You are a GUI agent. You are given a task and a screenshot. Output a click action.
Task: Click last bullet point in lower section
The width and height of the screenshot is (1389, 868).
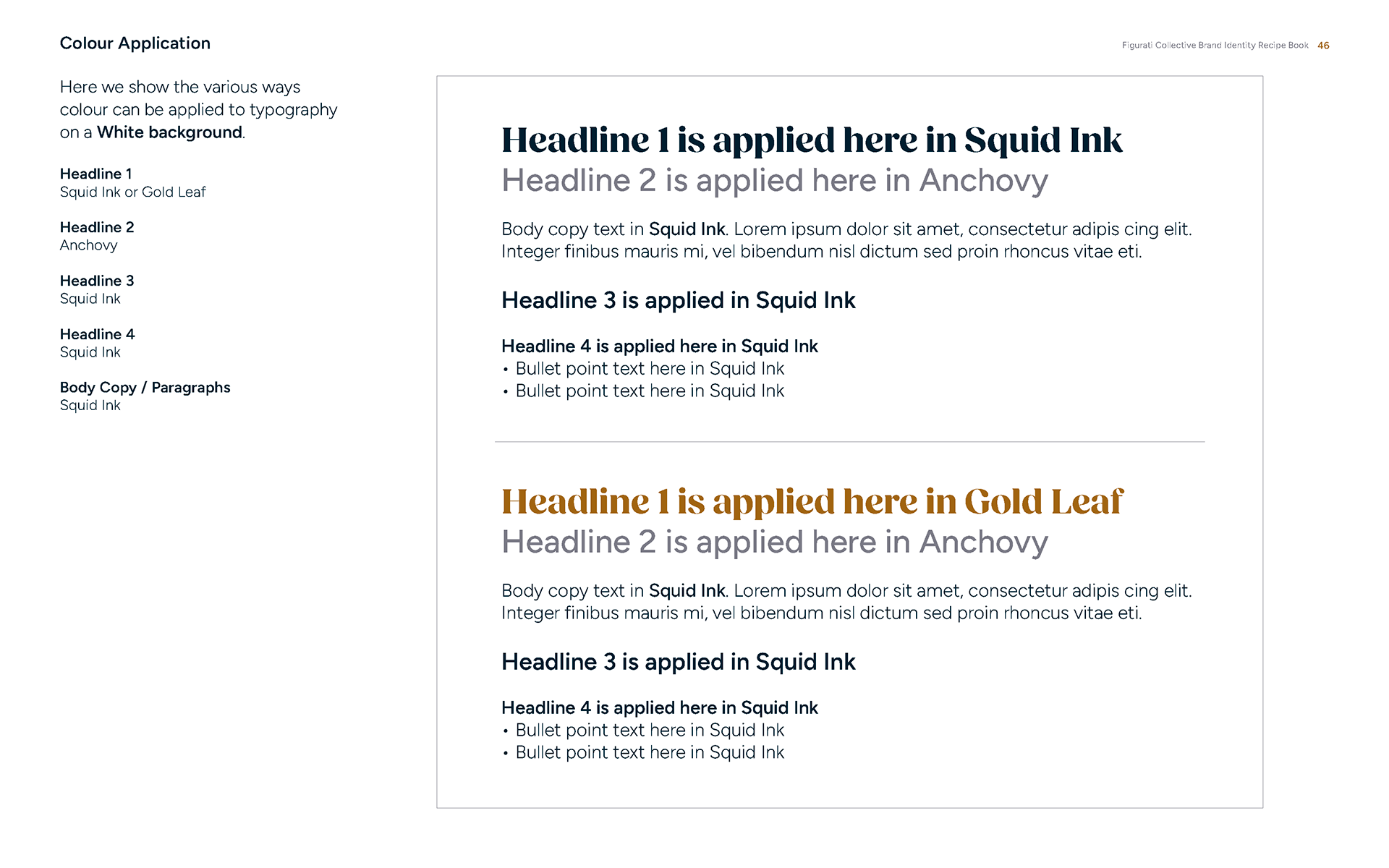(x=649, y=753)
